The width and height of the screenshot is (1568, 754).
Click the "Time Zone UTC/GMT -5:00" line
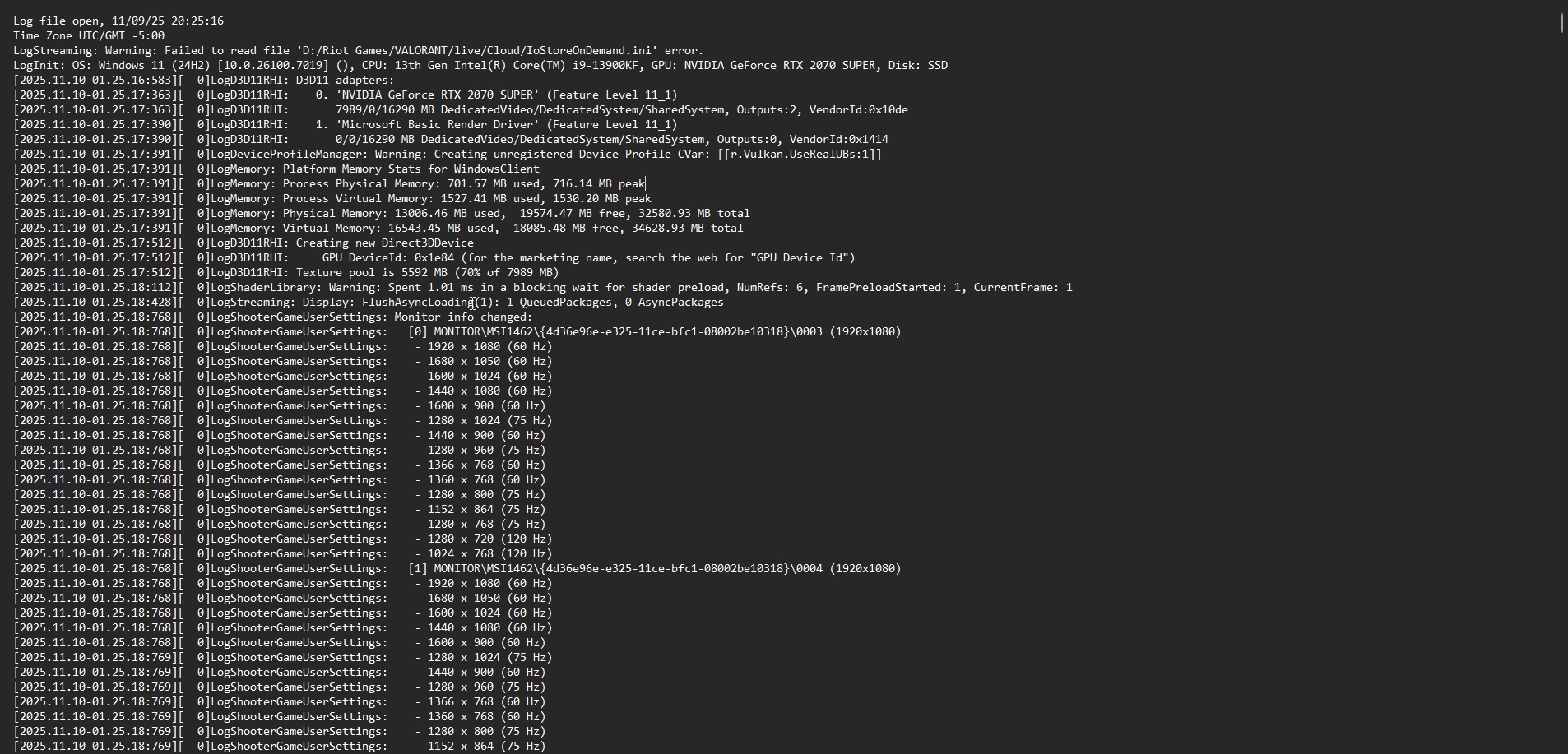[89, 35]
